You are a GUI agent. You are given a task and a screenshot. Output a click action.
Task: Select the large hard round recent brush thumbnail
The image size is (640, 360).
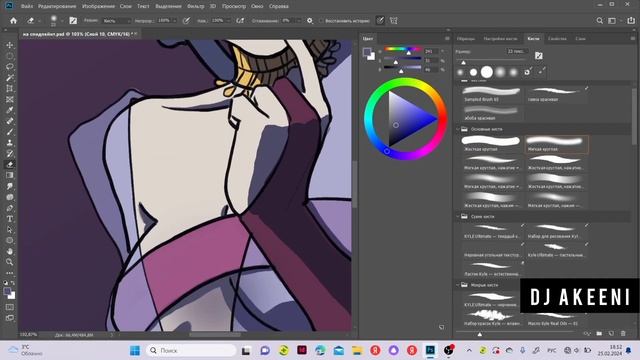point(487,72)
